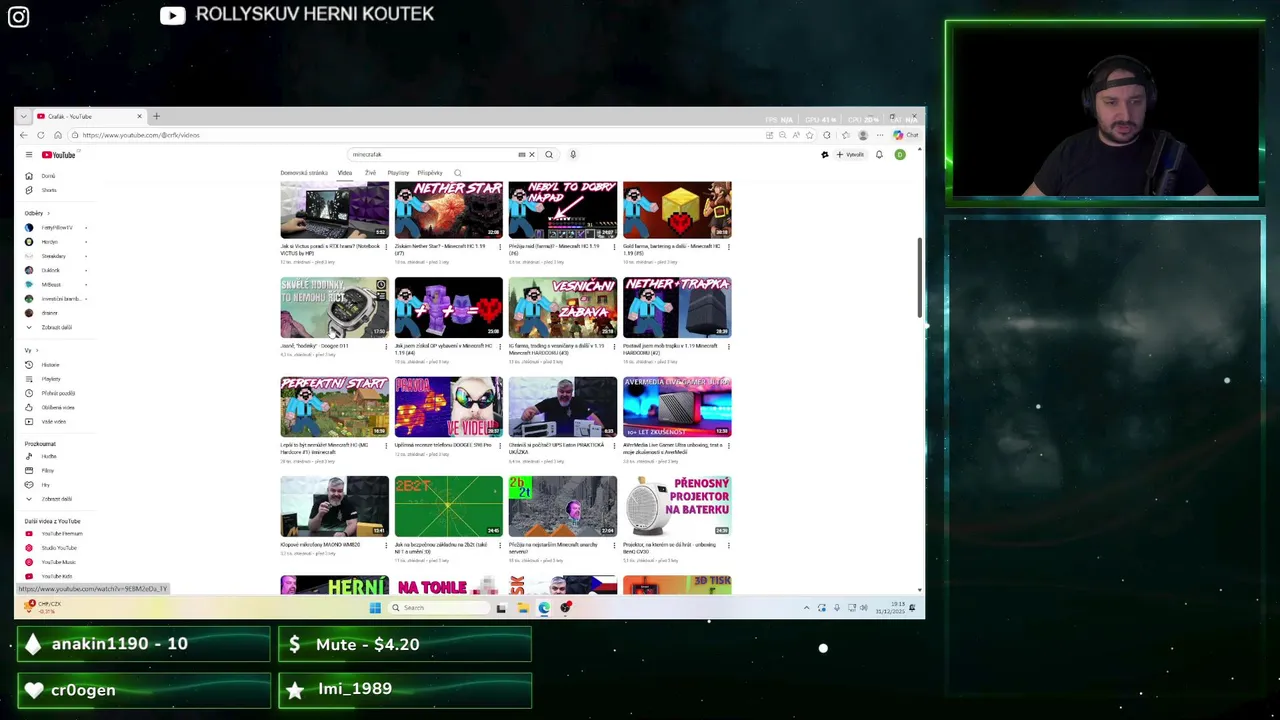Select the Videa channel tab
The height and width of the screenshot is (720, 1280).
(344, 173)
